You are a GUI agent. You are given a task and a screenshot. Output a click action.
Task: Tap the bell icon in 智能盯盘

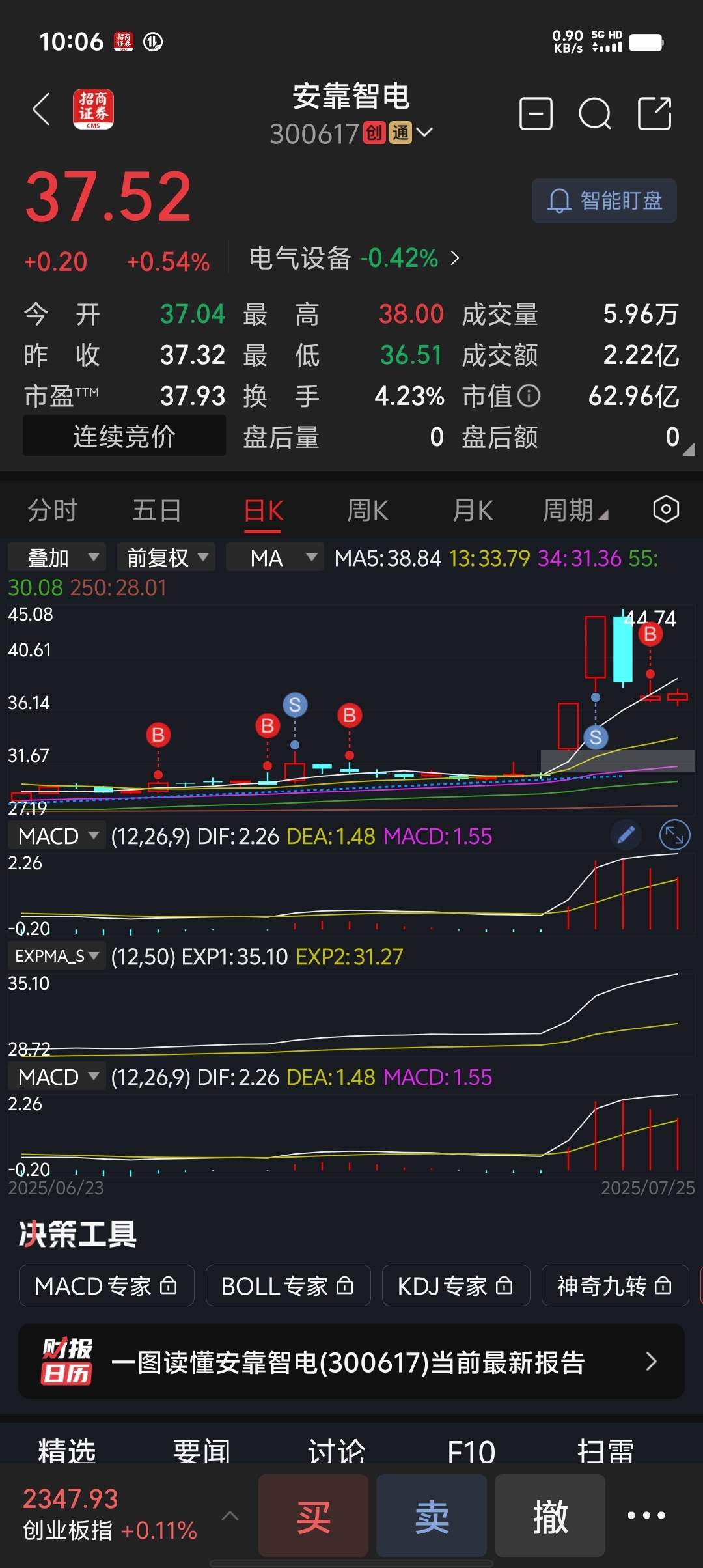pyautogui.click(x=559, y=201)
